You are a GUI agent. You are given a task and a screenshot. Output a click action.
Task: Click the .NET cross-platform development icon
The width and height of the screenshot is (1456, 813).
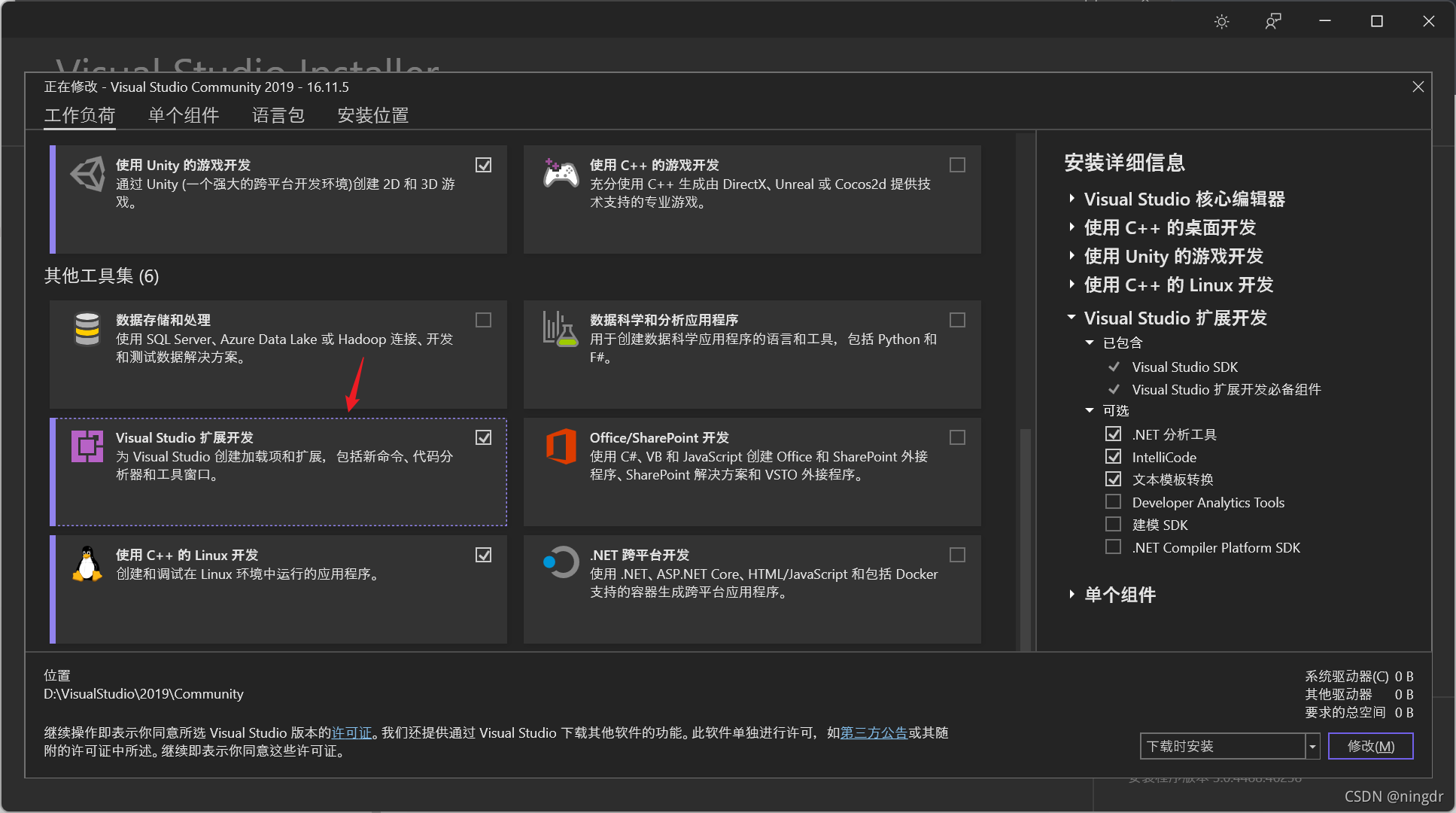click(559, 562)
